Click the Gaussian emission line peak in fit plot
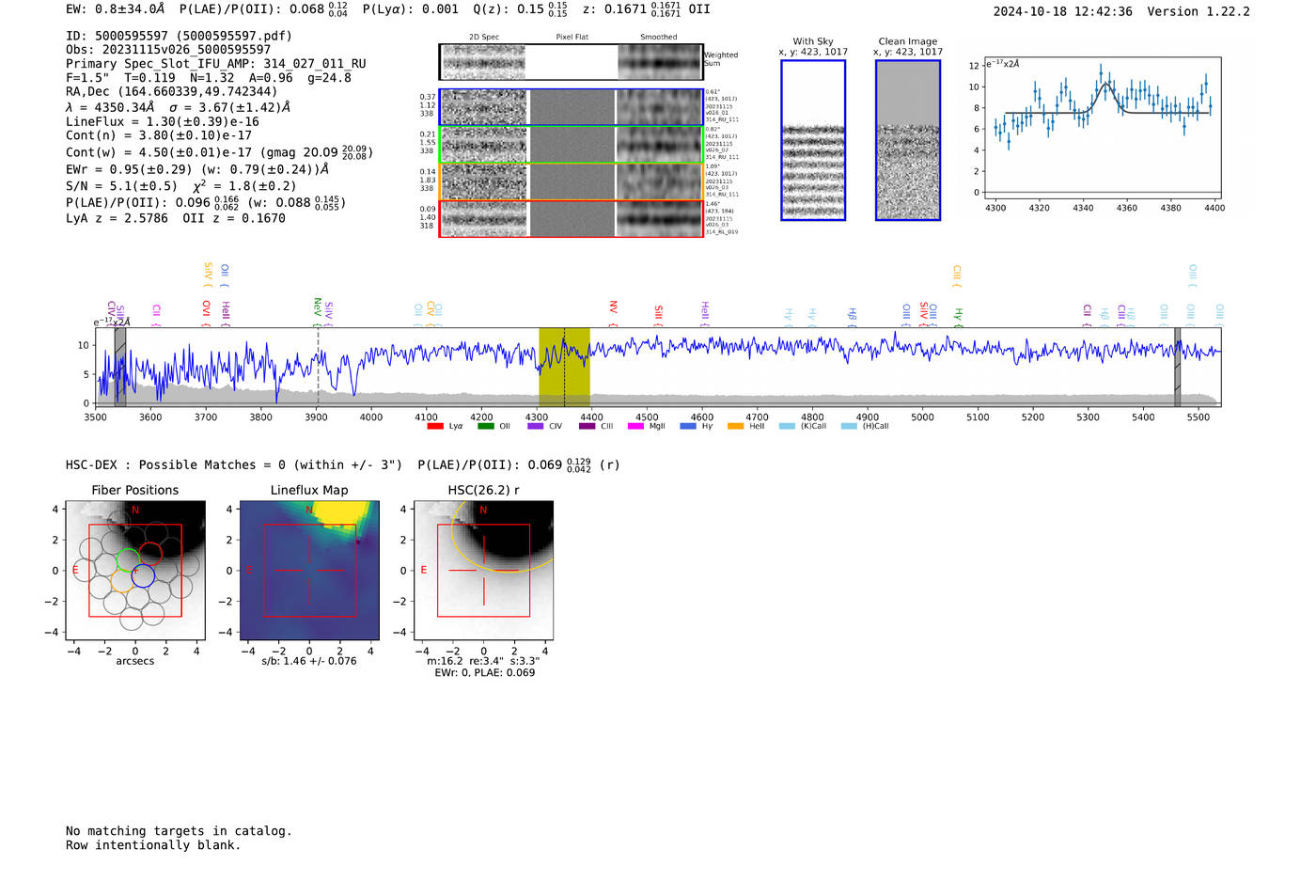 click(x=1104, y=85)
